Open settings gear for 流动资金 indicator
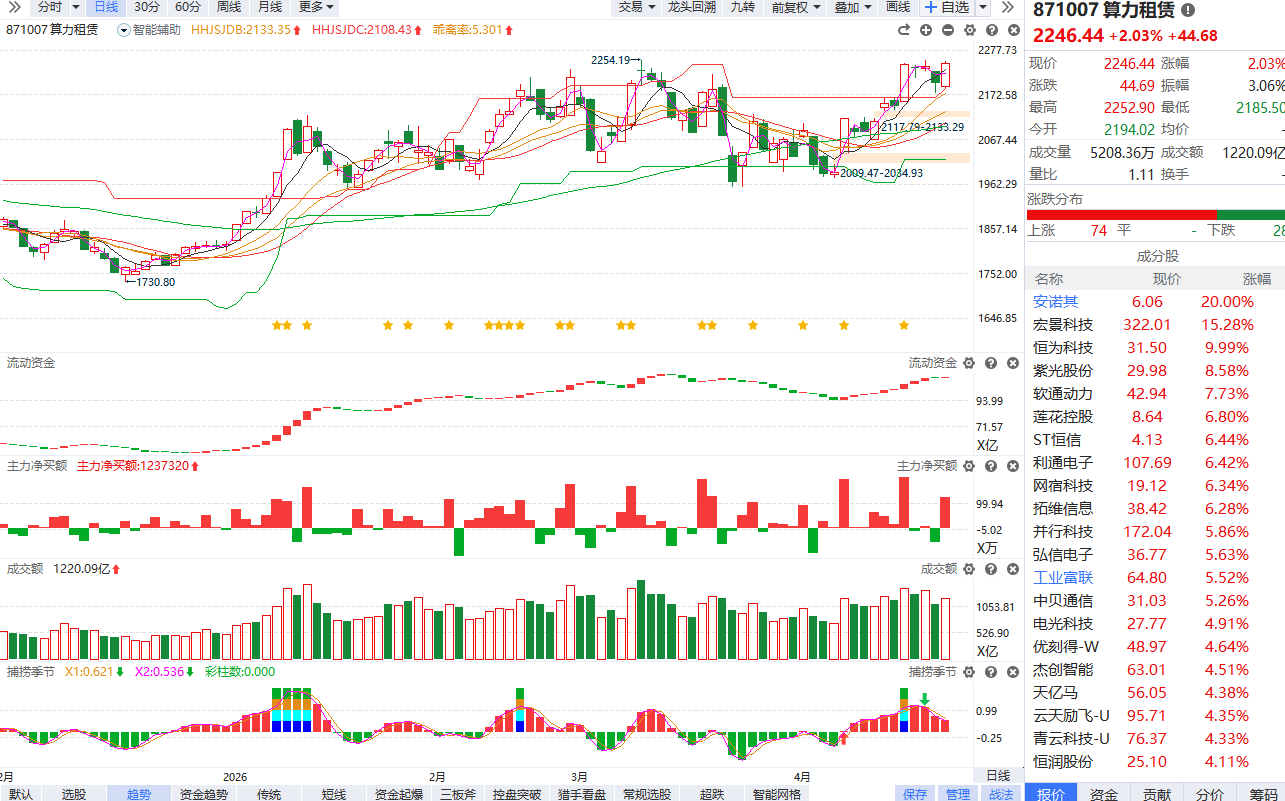This screenshot has height=801, width=1285. pyautogui.click(x=967, y=363)
